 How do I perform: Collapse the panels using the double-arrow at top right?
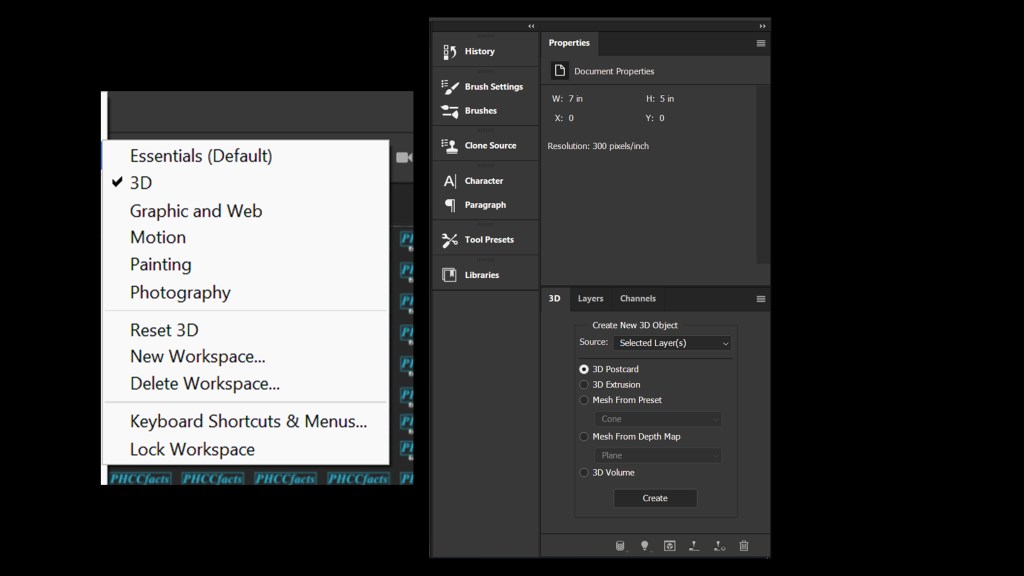762,26
